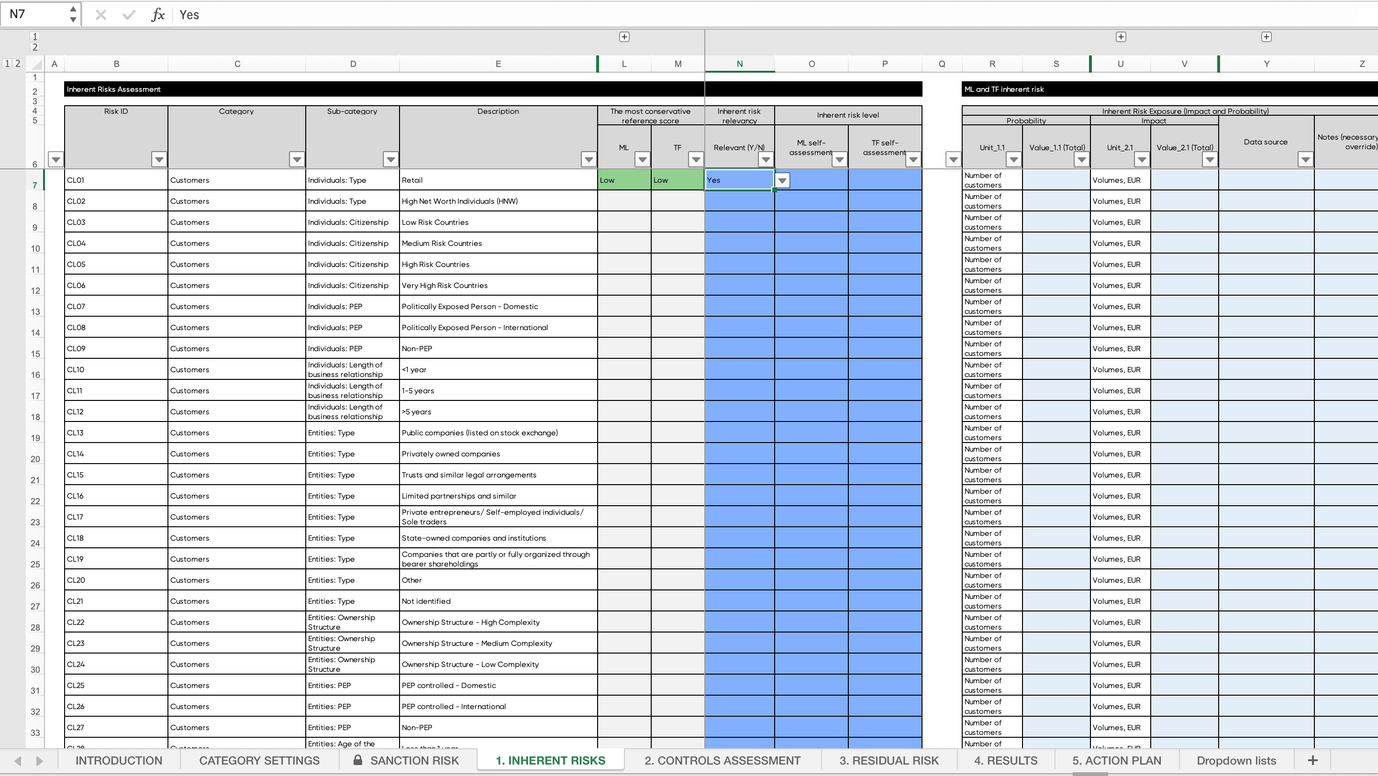This screenshot has height=776, width=1378.
Task: Expand the collapsed column group above column L
Action: [624, 36]
